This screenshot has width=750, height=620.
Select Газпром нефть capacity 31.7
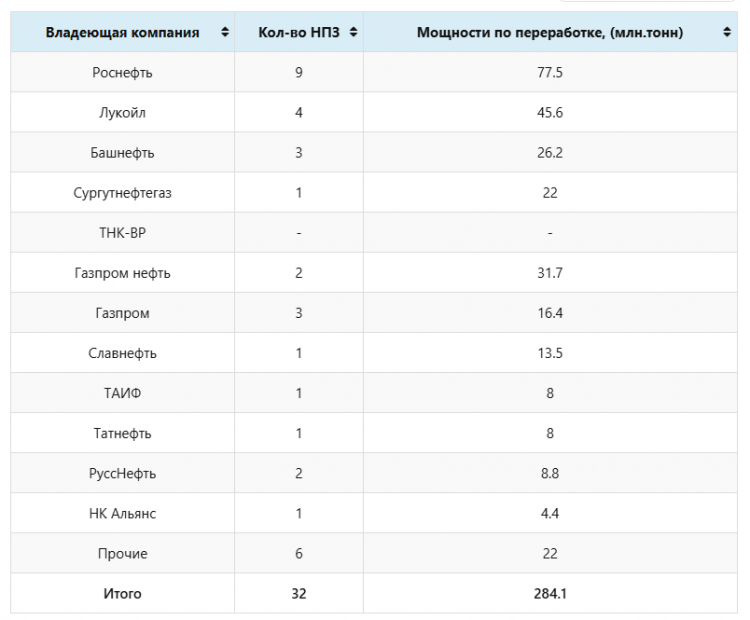[550, 273]
